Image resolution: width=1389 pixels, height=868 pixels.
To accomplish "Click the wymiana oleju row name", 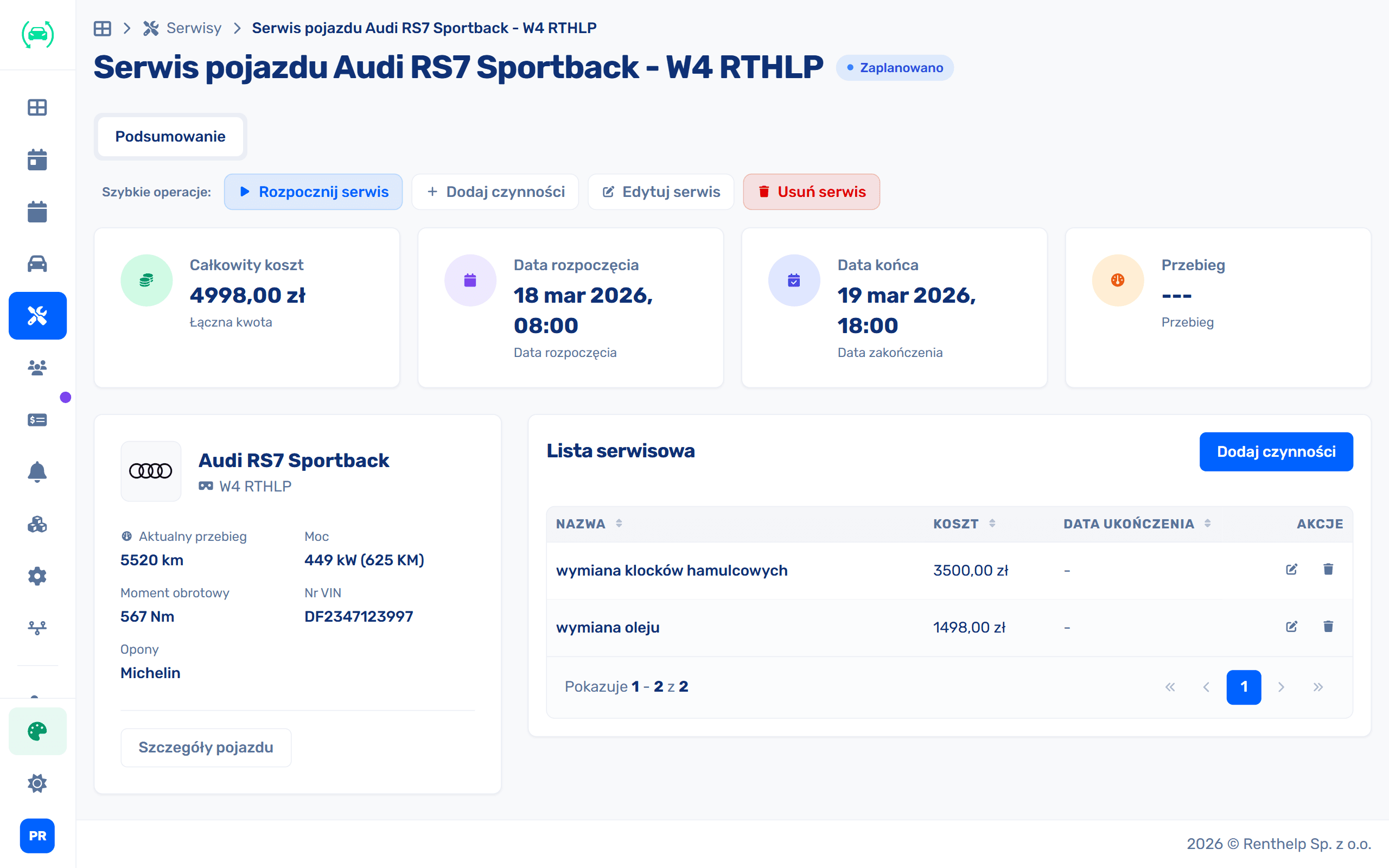I will coord(608,628).
